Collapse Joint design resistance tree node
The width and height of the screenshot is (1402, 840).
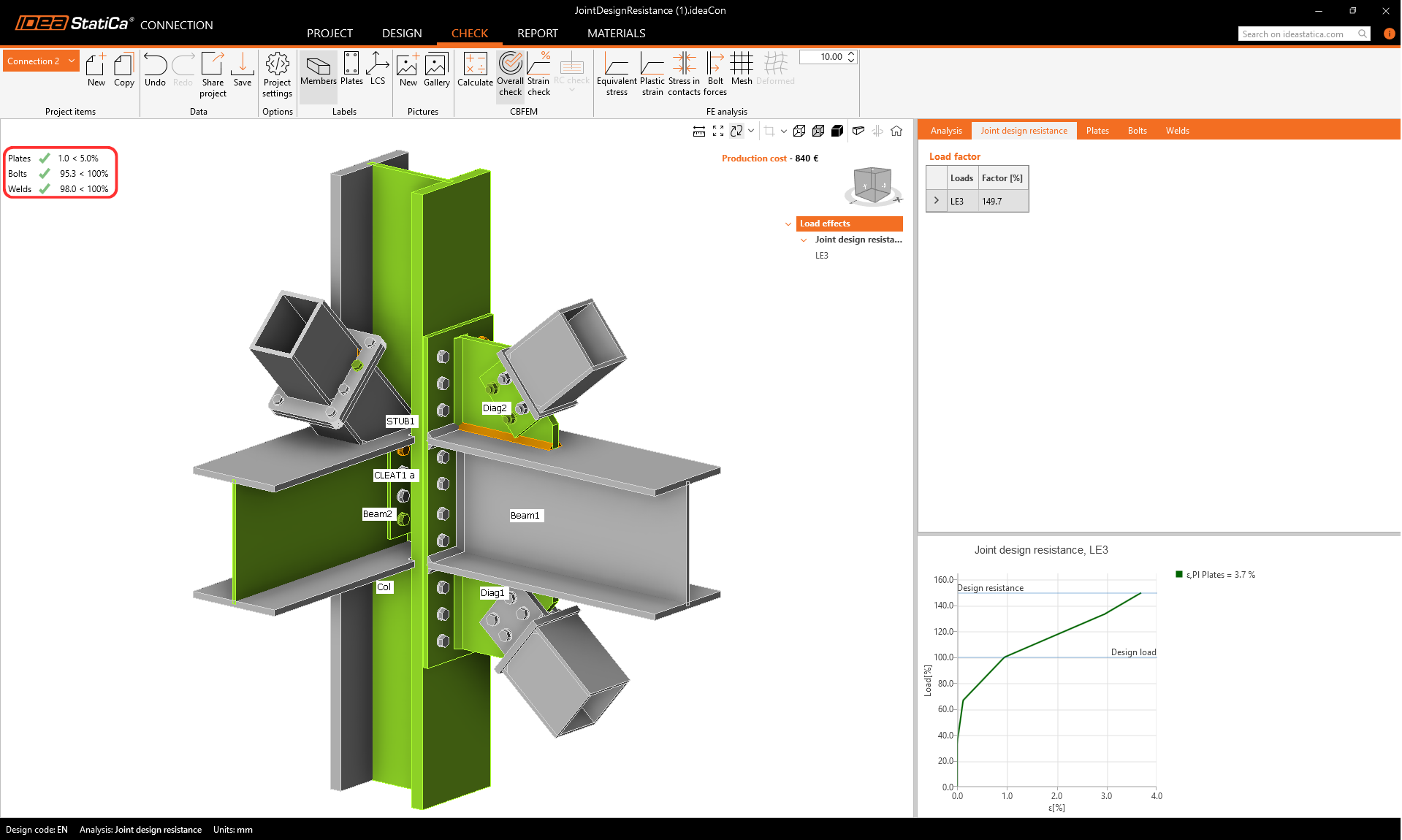(x=804, y=240)
